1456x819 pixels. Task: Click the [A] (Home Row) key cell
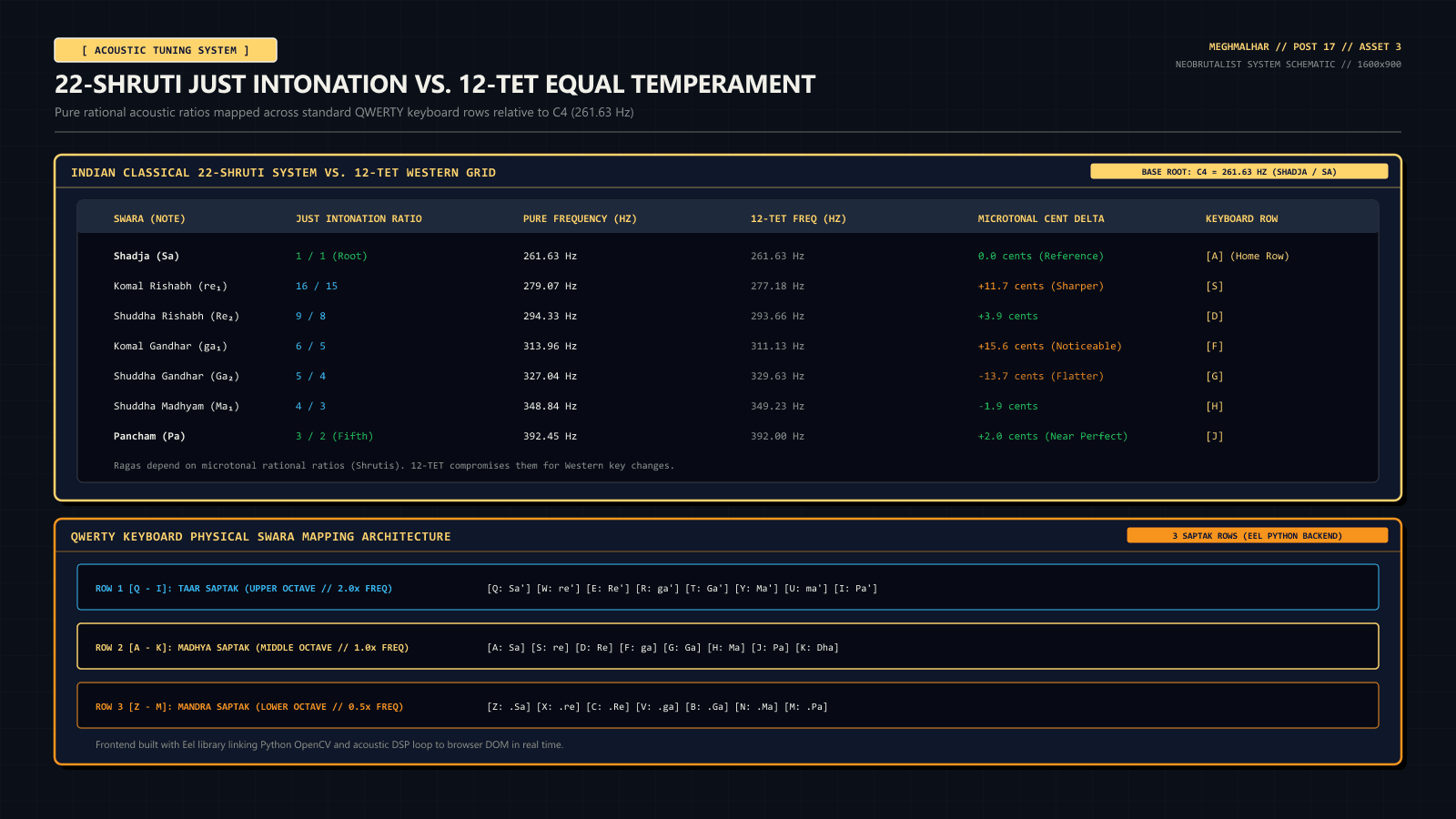1248,256
